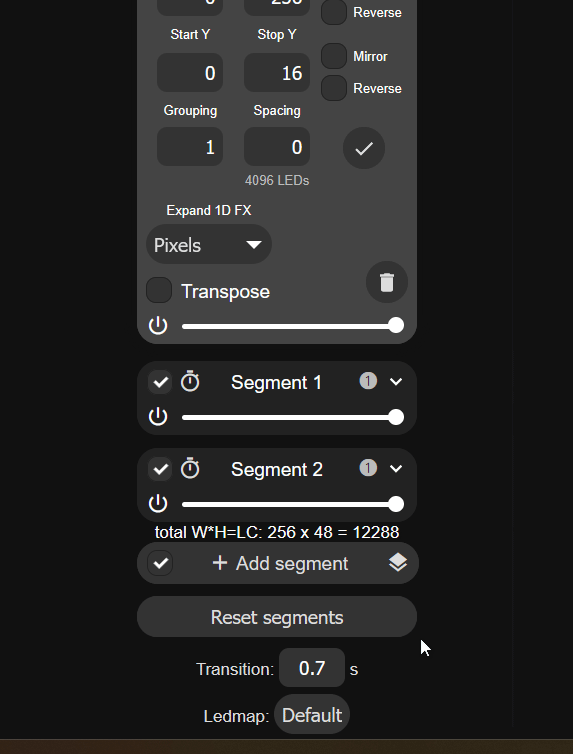Click the Default Ledmap button
573x754 pixels.
click(312, 715)
